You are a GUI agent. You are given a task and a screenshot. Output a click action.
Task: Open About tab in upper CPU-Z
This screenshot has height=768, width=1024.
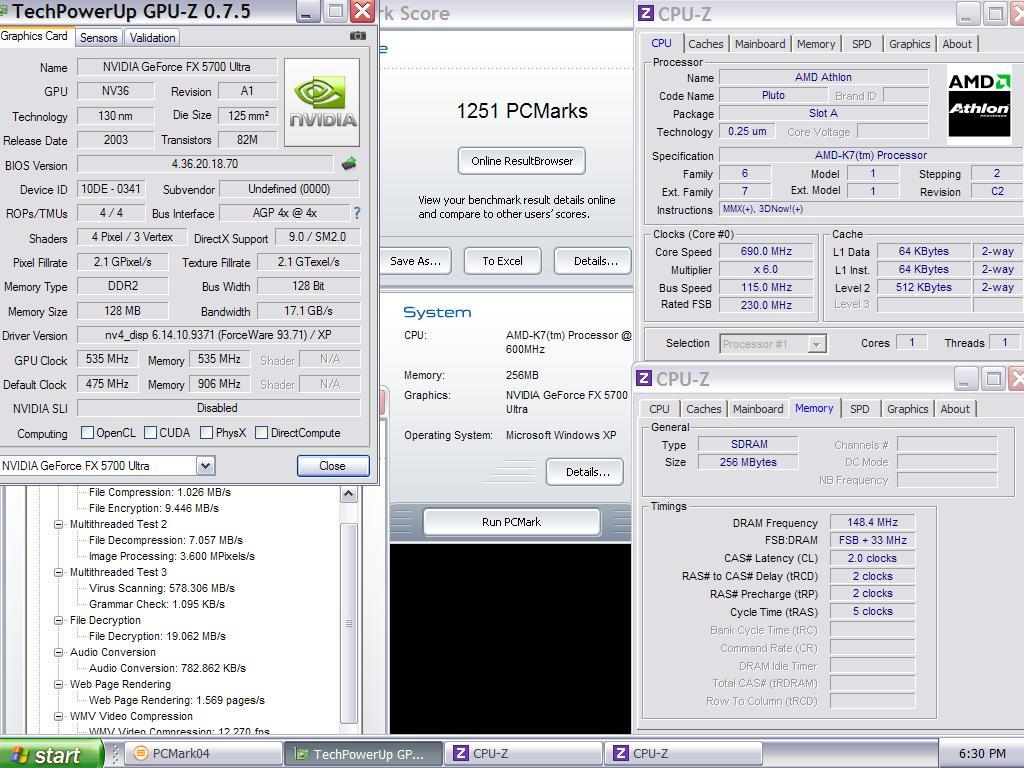click(957, 44)
